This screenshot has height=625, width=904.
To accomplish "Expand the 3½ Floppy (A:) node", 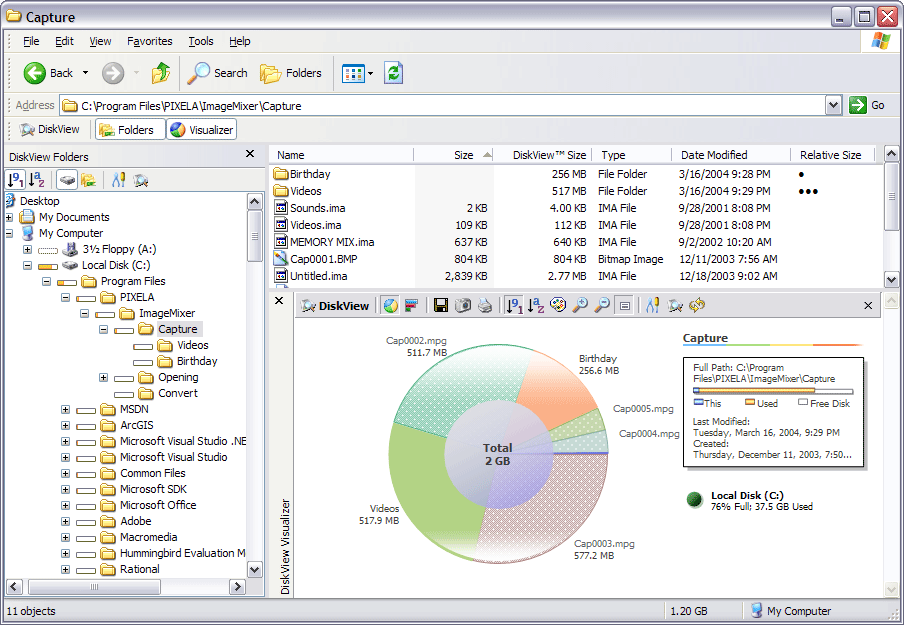I will click(x=27, y=250).
